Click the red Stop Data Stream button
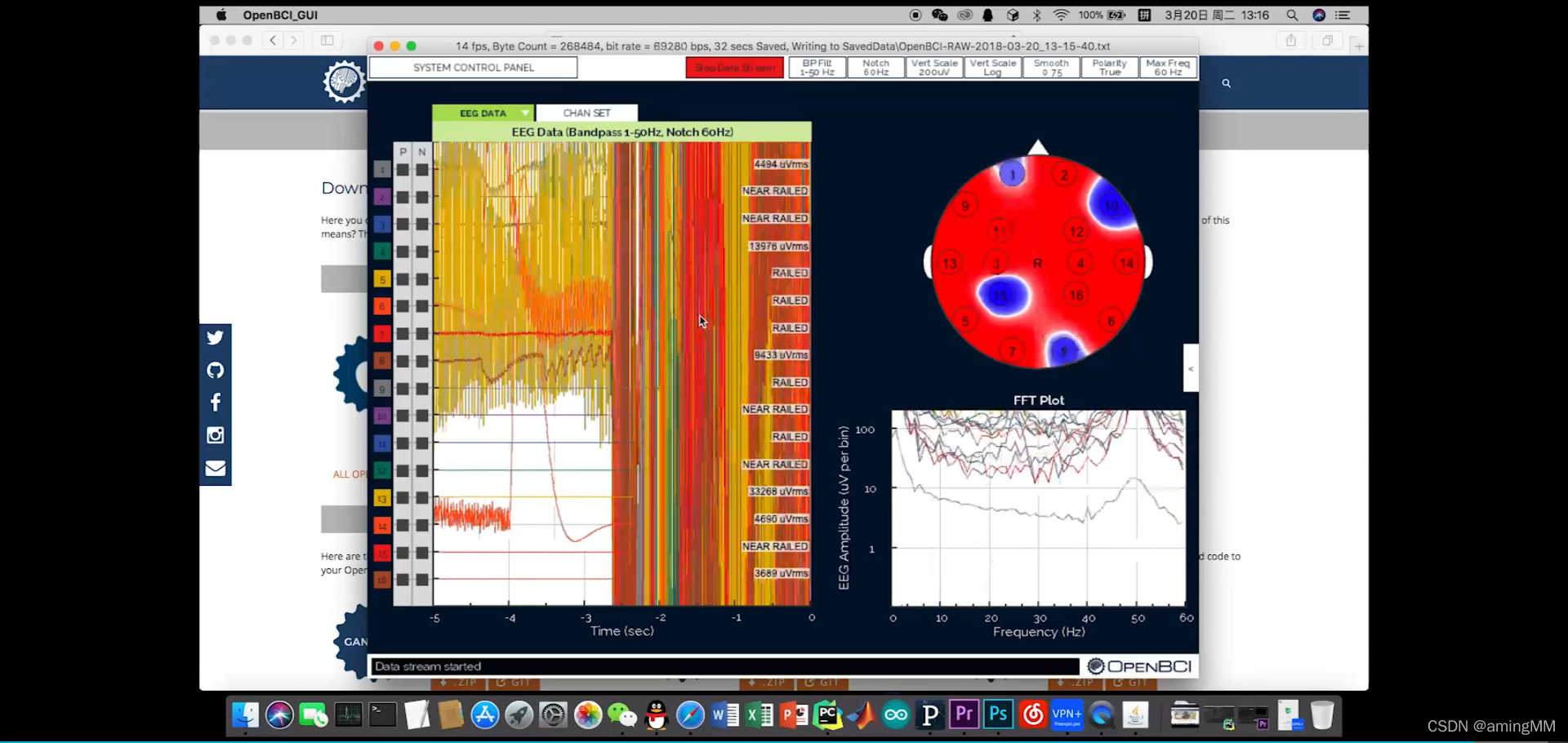The height and width of the screenshot is (743, 1568). tap(734, 68)
